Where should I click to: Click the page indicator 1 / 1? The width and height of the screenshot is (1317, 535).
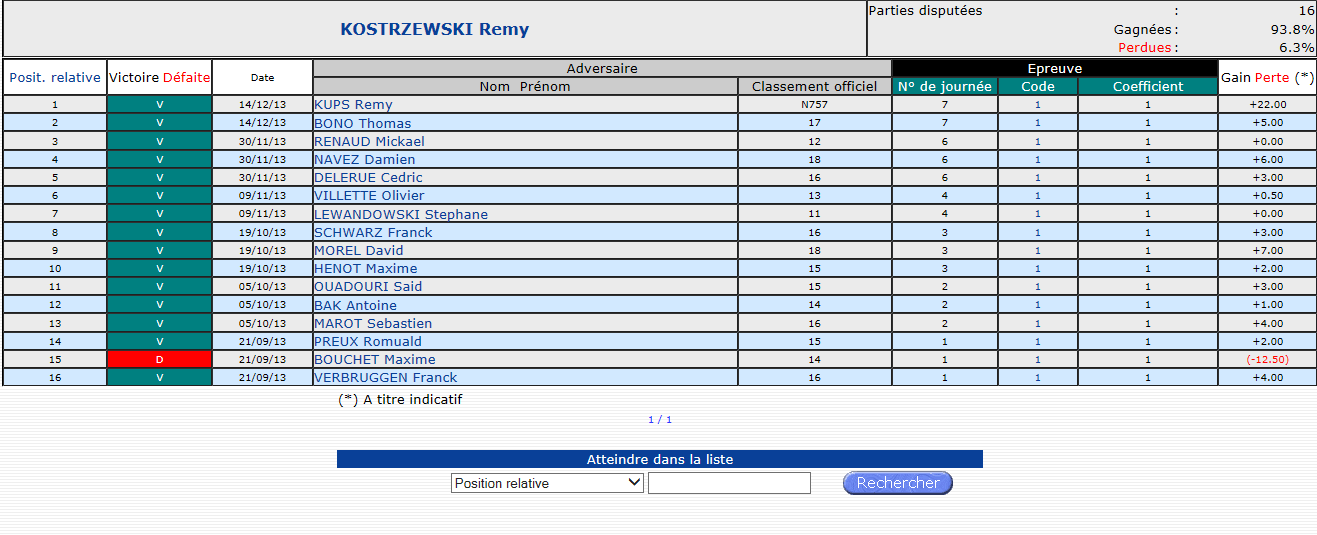pos(660,420)
